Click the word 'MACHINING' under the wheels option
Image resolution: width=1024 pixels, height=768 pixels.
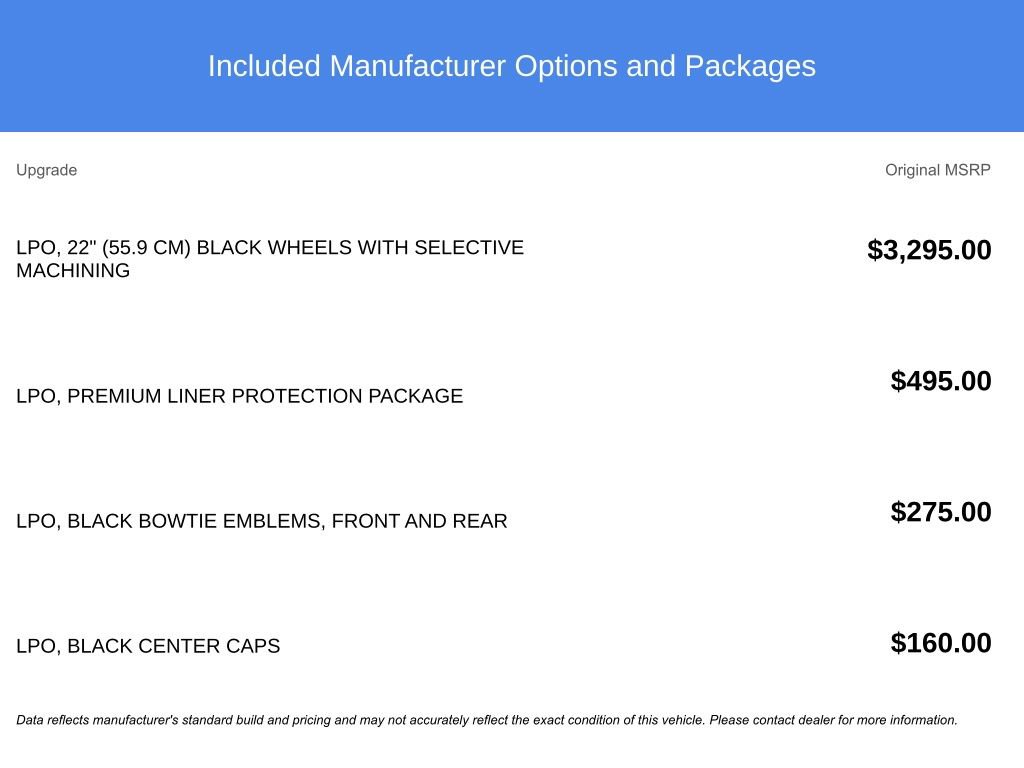(x=73, y=271)
